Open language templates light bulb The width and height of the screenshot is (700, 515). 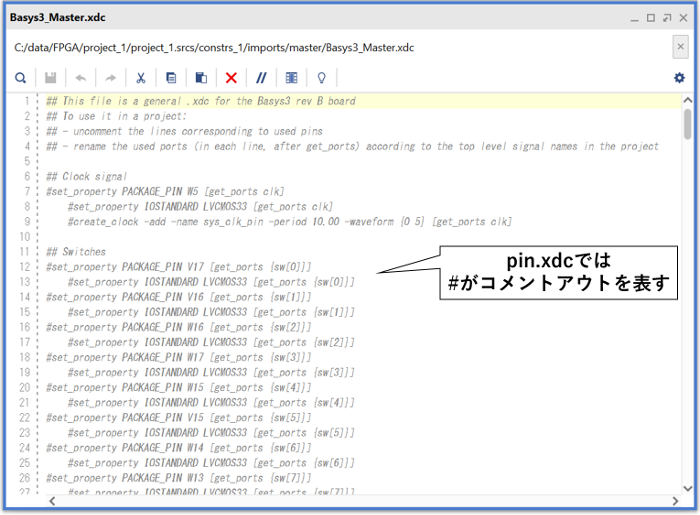pos(321,78)
